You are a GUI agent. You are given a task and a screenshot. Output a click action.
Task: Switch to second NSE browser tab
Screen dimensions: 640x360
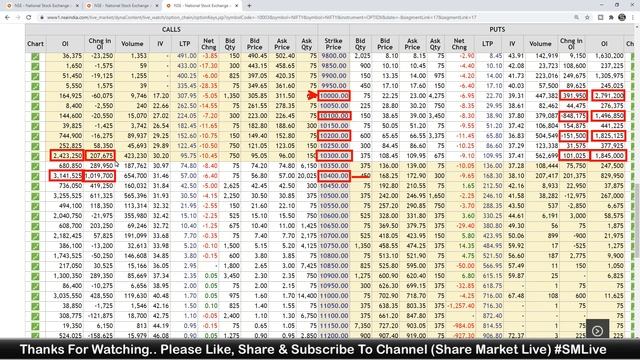tap(121, 6)
